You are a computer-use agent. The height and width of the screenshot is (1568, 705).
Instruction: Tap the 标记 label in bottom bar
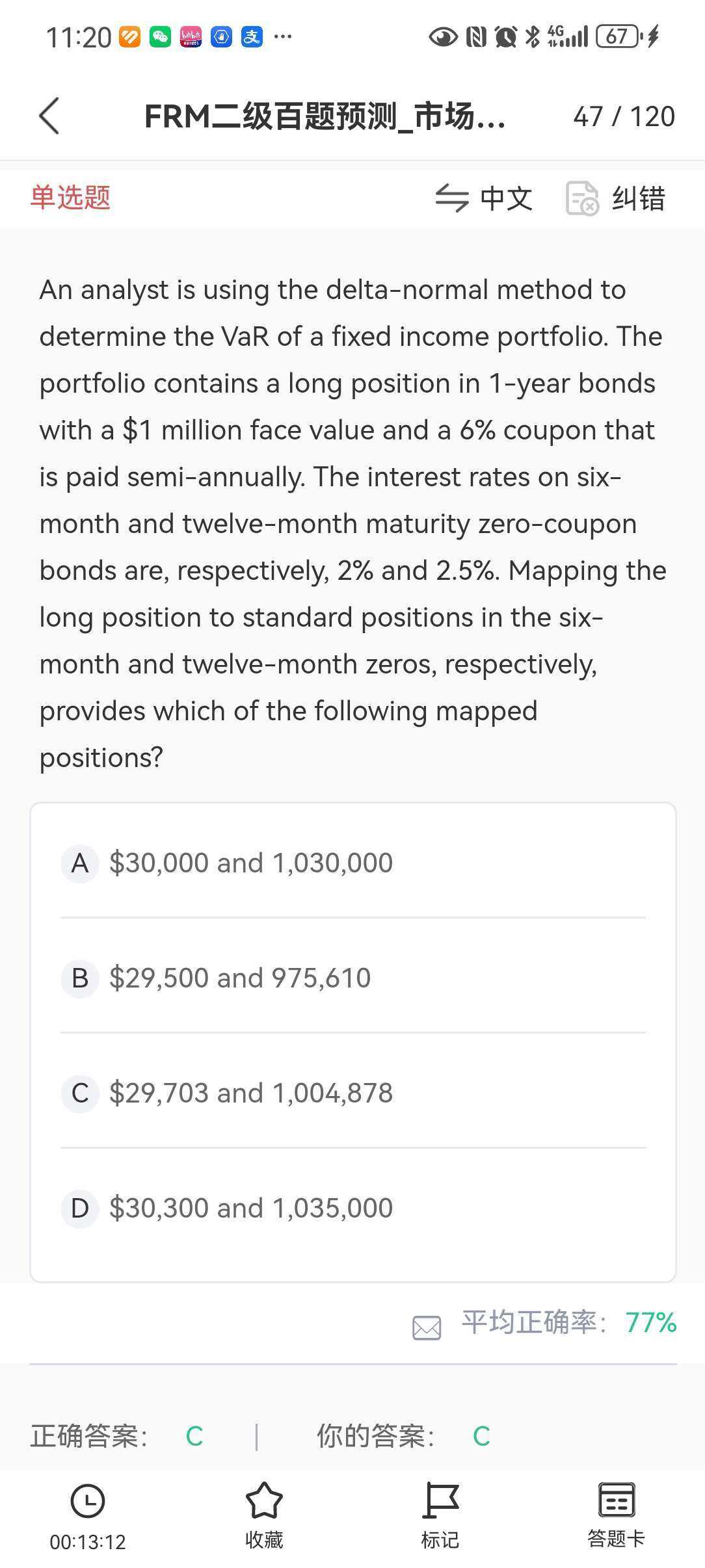(440, 1539)
